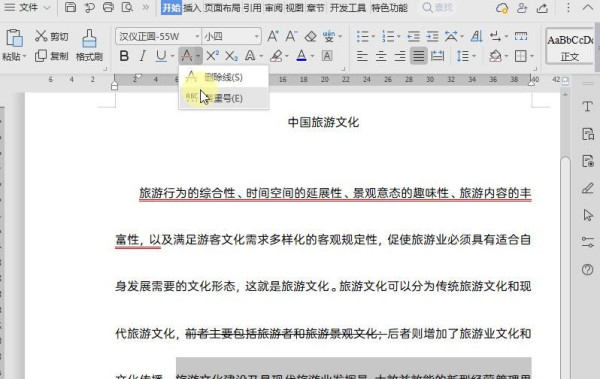Toggle justified paragraph alignment

pyautogui.click(x=418, y=56)
